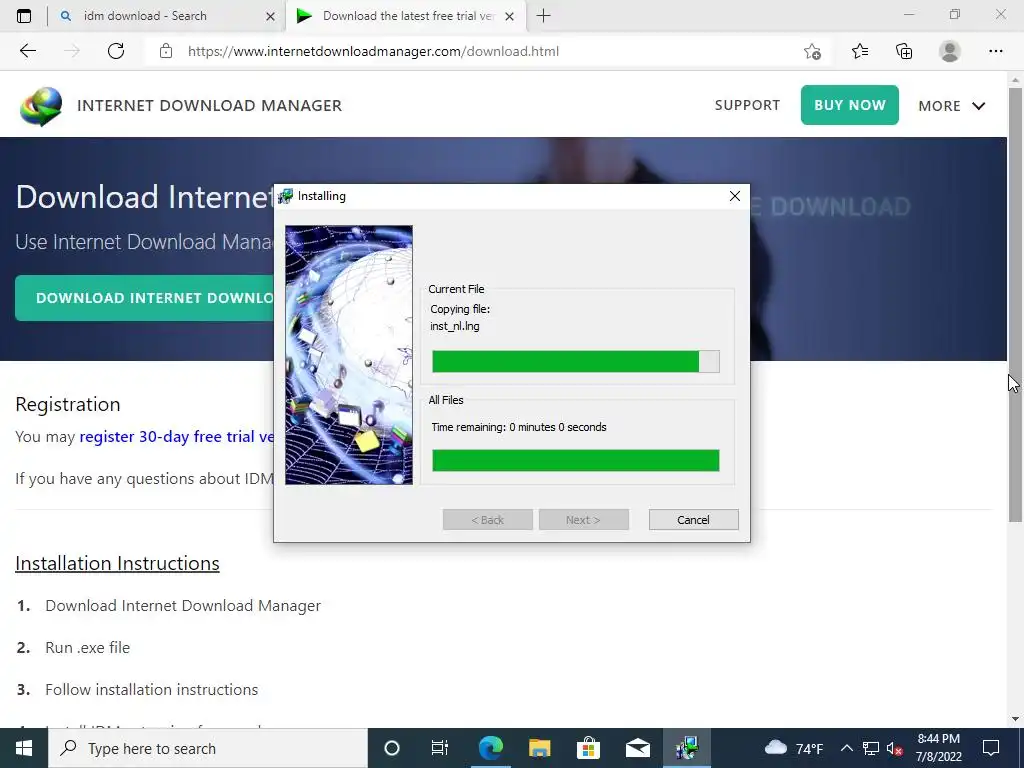Add this page to favorites star icon

pyautogui.click(x=812, y=51)
